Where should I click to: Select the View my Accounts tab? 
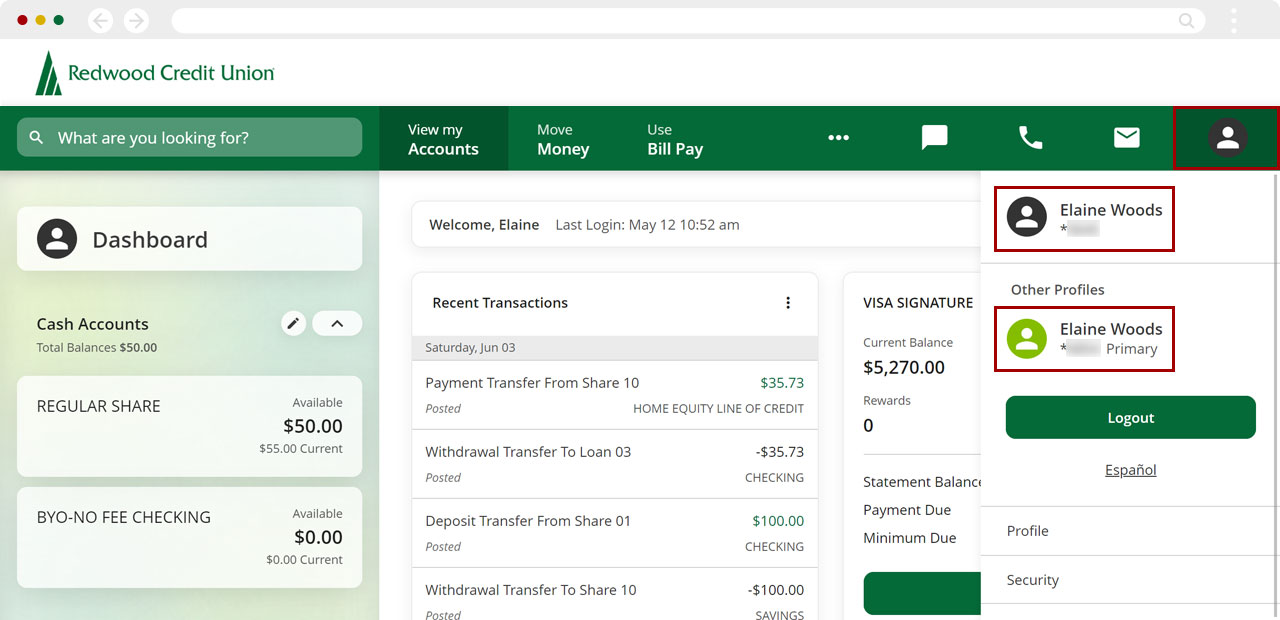tap(443, 139)
